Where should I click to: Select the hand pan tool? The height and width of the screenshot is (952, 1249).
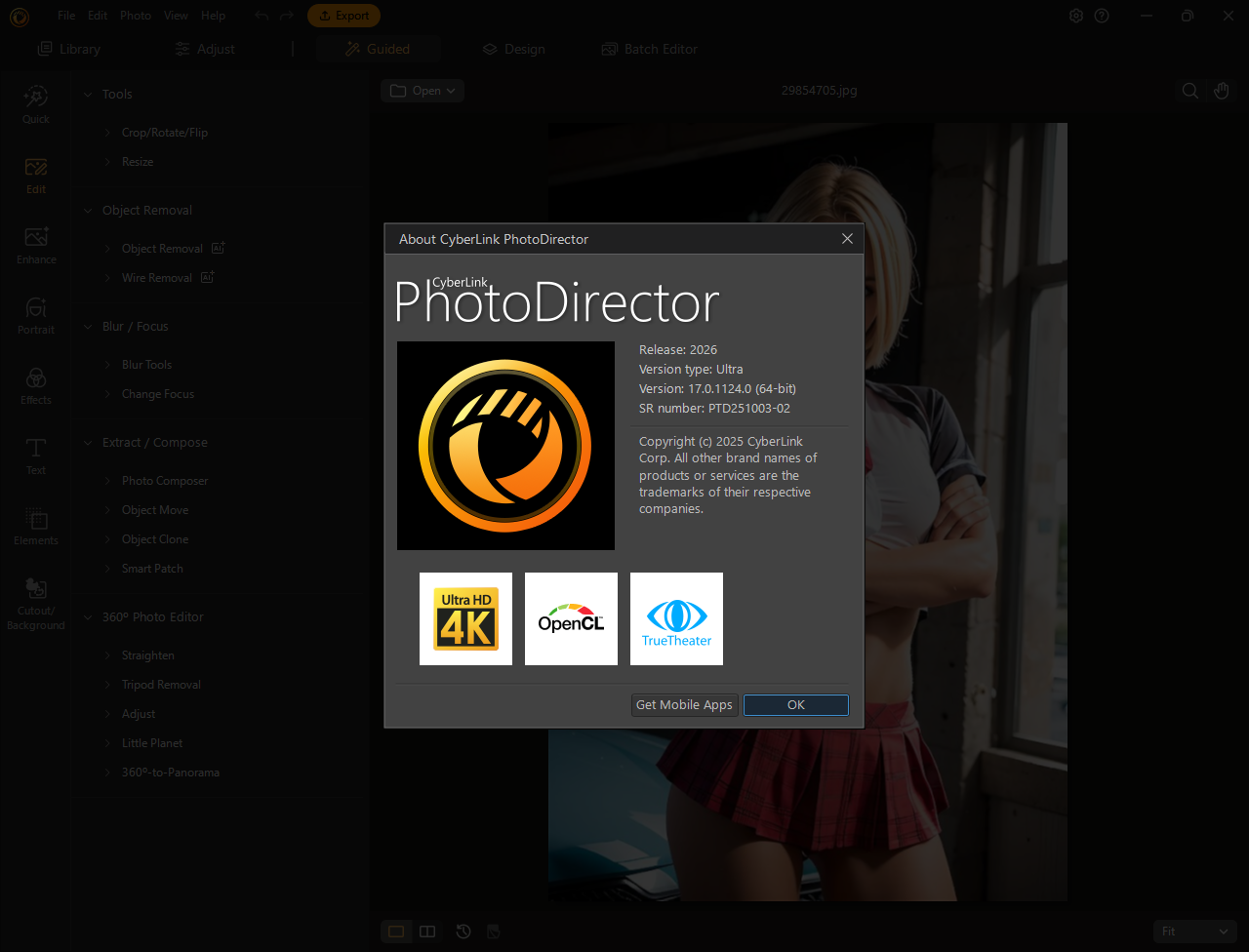tap(1222, 91)
